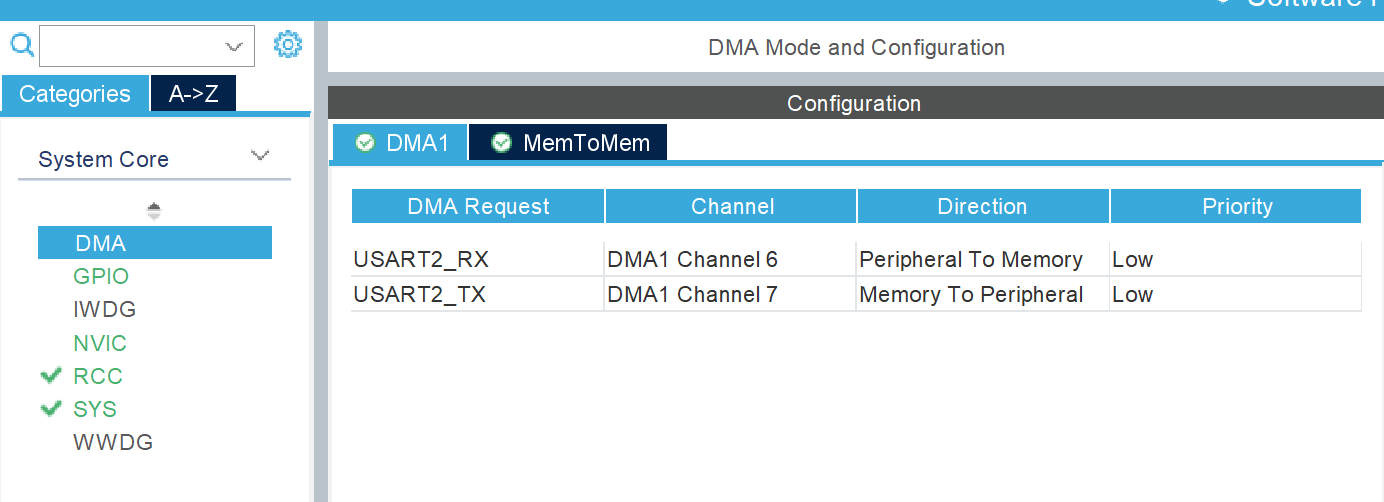The image size is (1384, 502).
Task: Click the DMA1 Channel 7 cell
Action: pyautogui.click(x=730, y=295)
